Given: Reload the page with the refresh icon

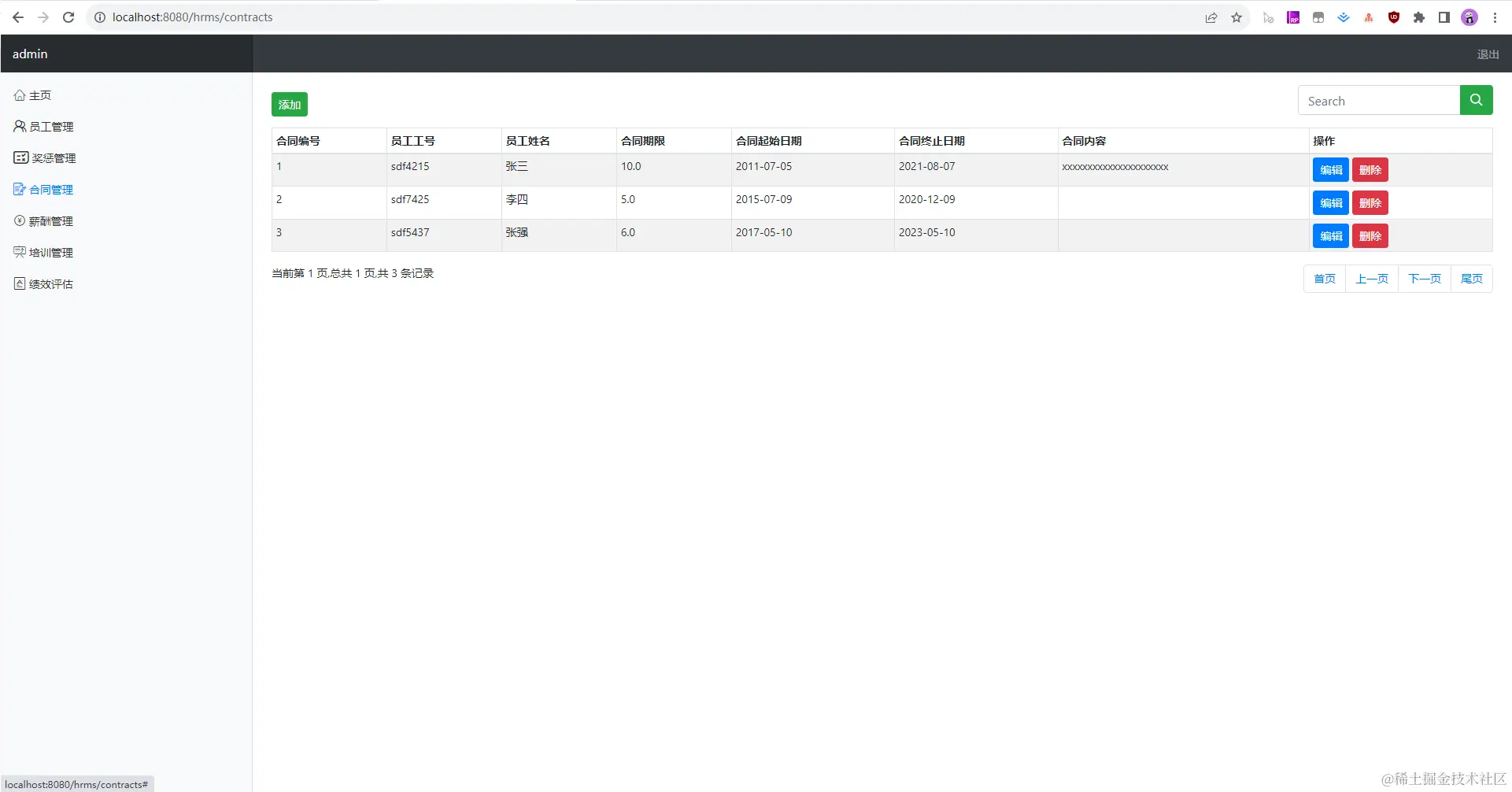Looking at the screenshot, I should pos(68,17).
